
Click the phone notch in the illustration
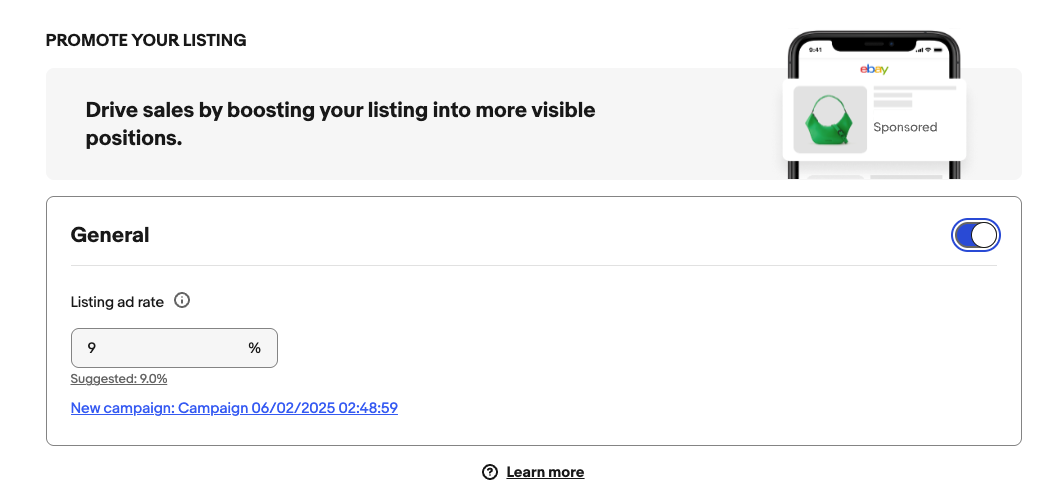[x=874, y=44]
